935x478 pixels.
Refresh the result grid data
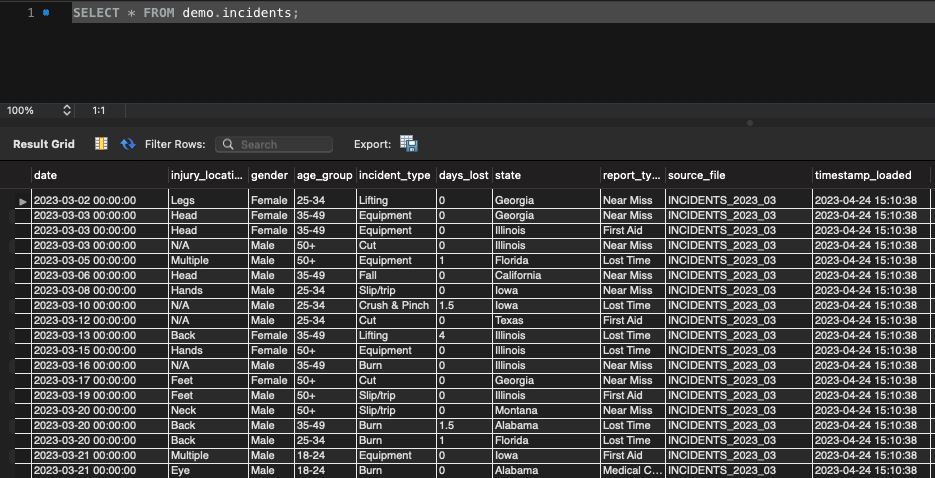pyautogui.click(x=128, y=144)
